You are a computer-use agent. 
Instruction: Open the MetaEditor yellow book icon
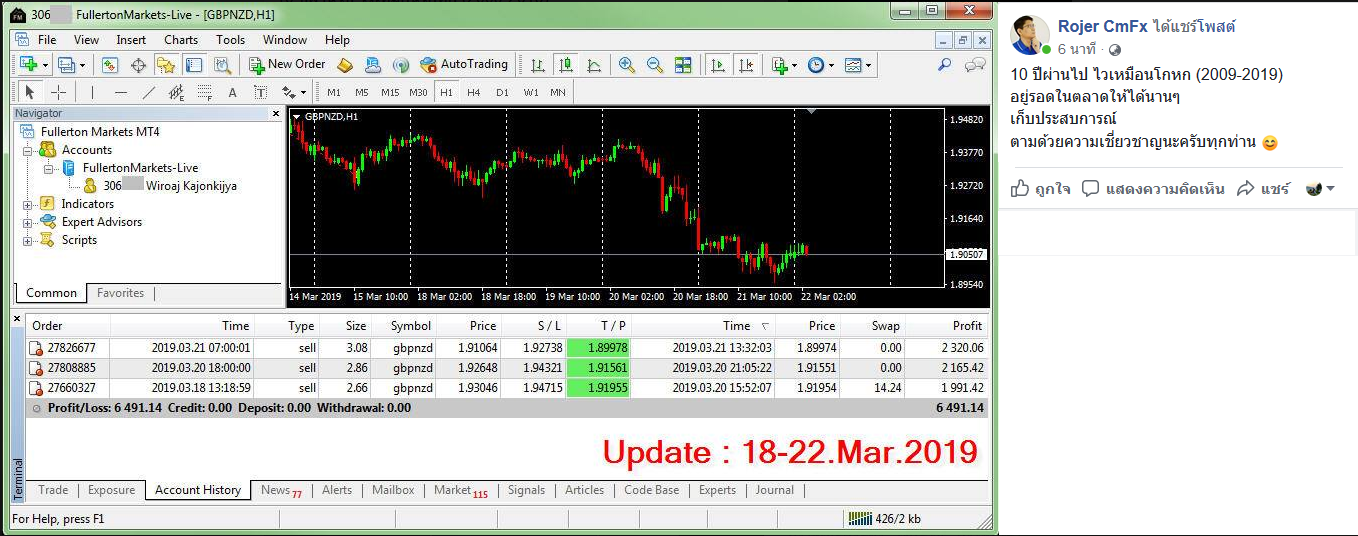[x=345, y=65]
